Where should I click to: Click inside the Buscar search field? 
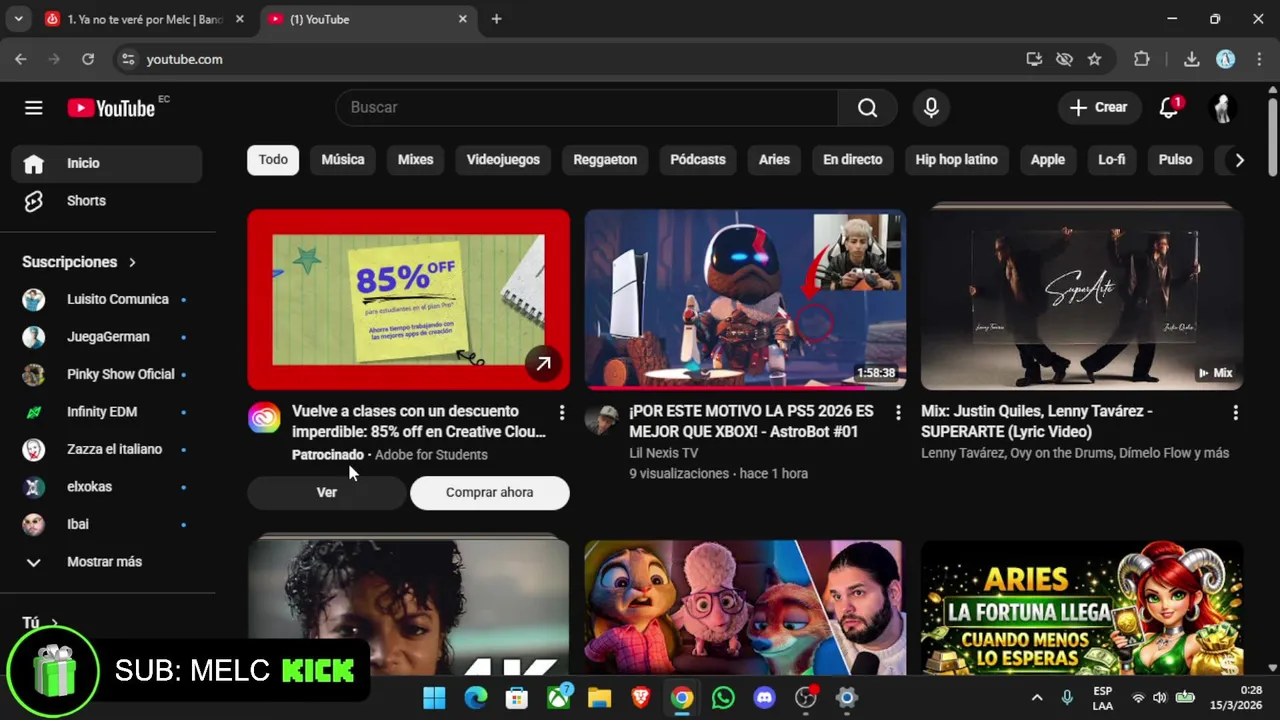click(587, 108)
